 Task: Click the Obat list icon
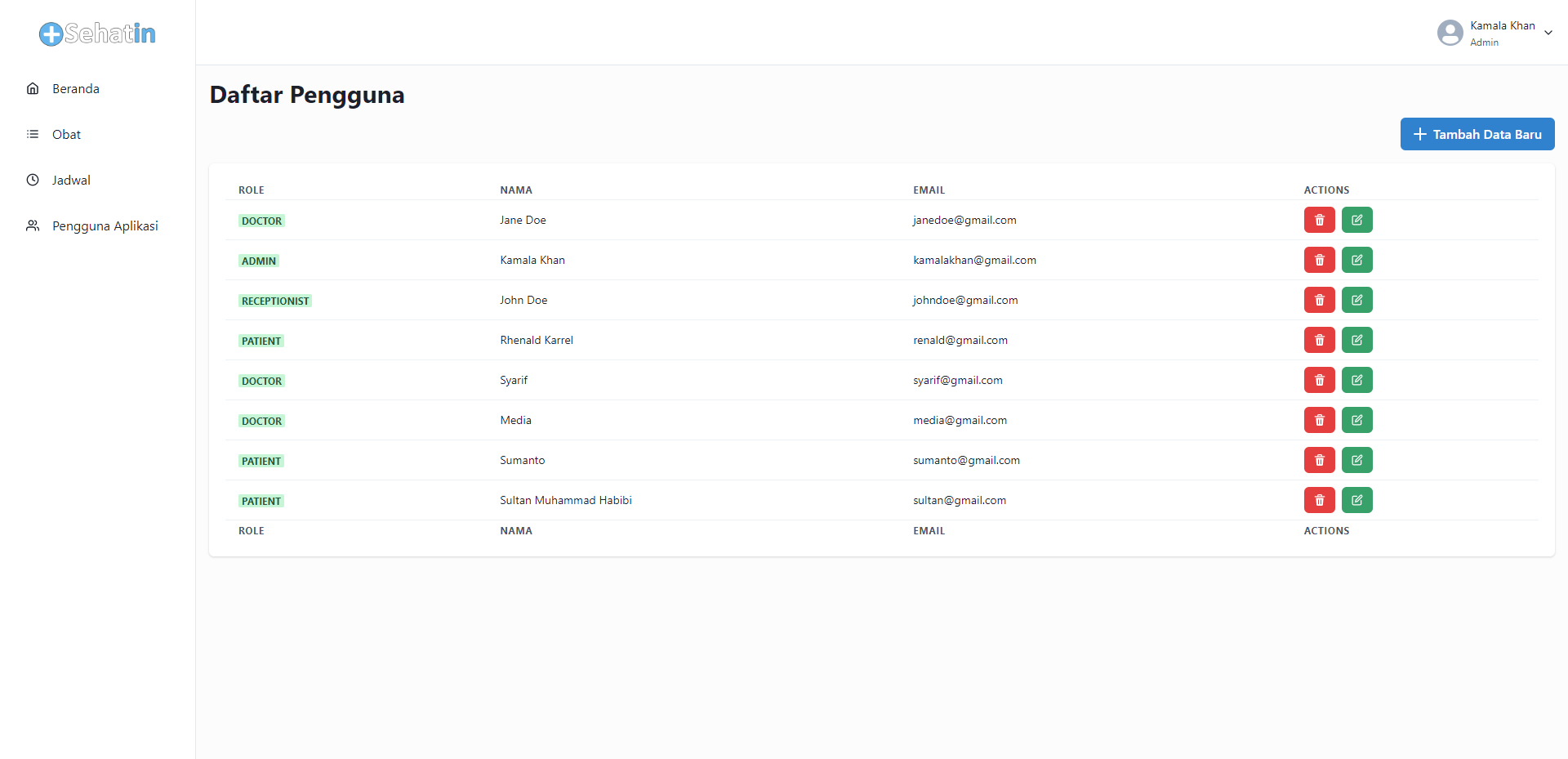33,134
